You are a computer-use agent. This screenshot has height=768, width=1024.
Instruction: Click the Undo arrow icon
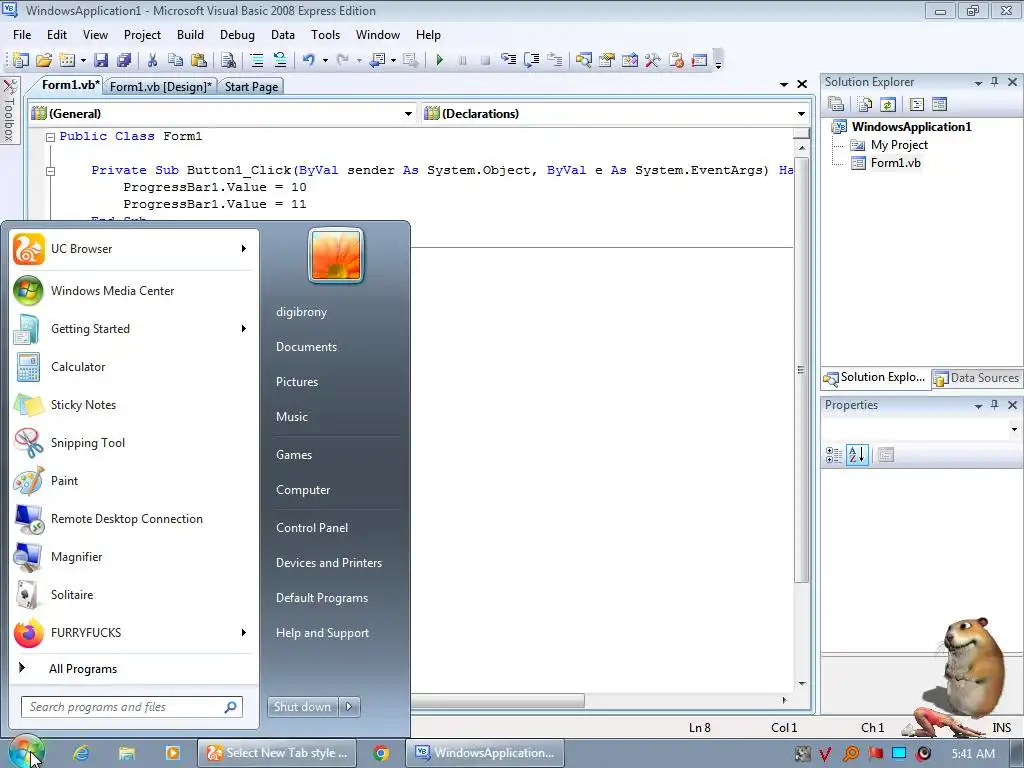tap(308, 60)
